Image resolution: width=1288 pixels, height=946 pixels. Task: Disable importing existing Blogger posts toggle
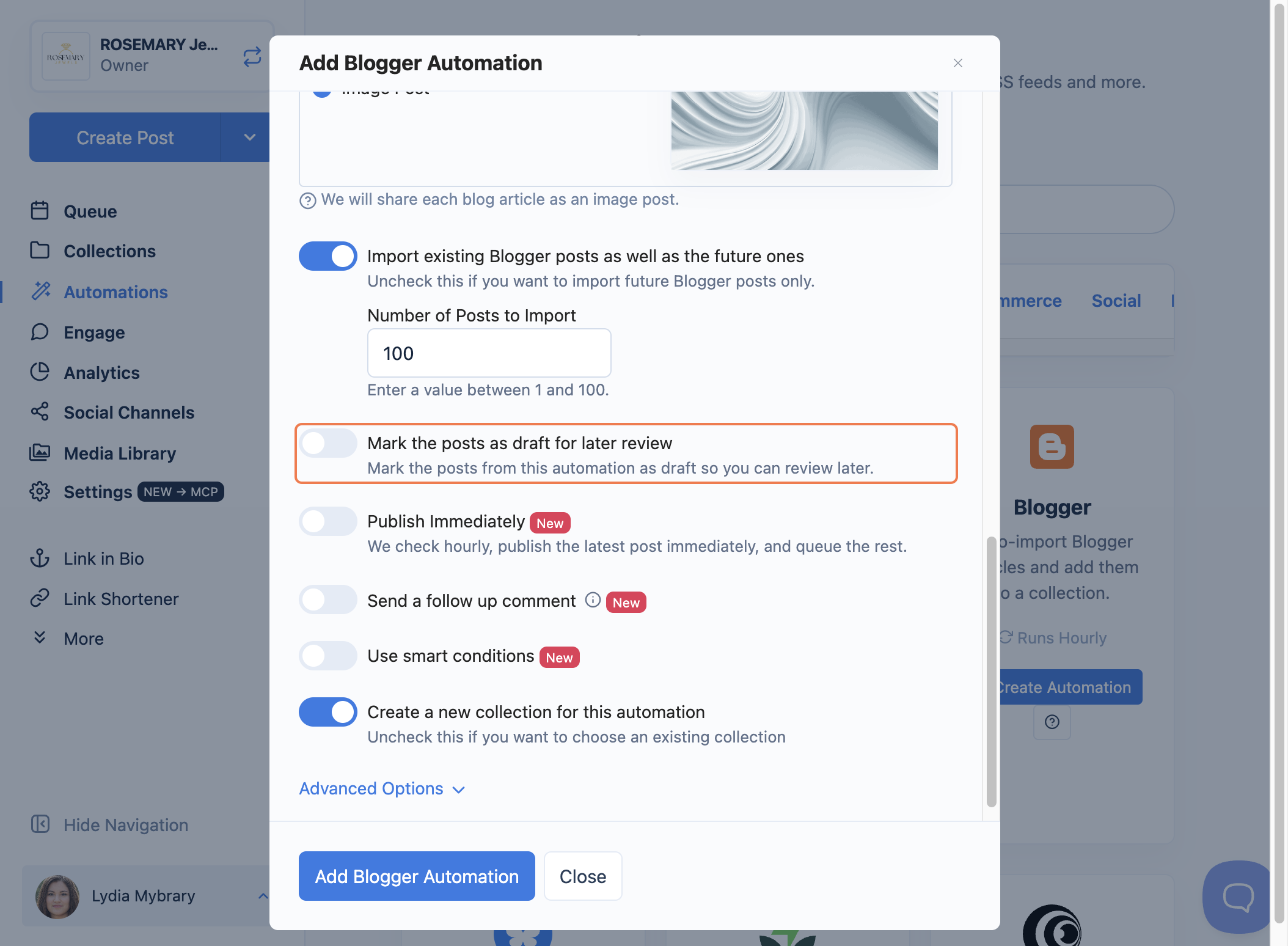click(328, 256)
